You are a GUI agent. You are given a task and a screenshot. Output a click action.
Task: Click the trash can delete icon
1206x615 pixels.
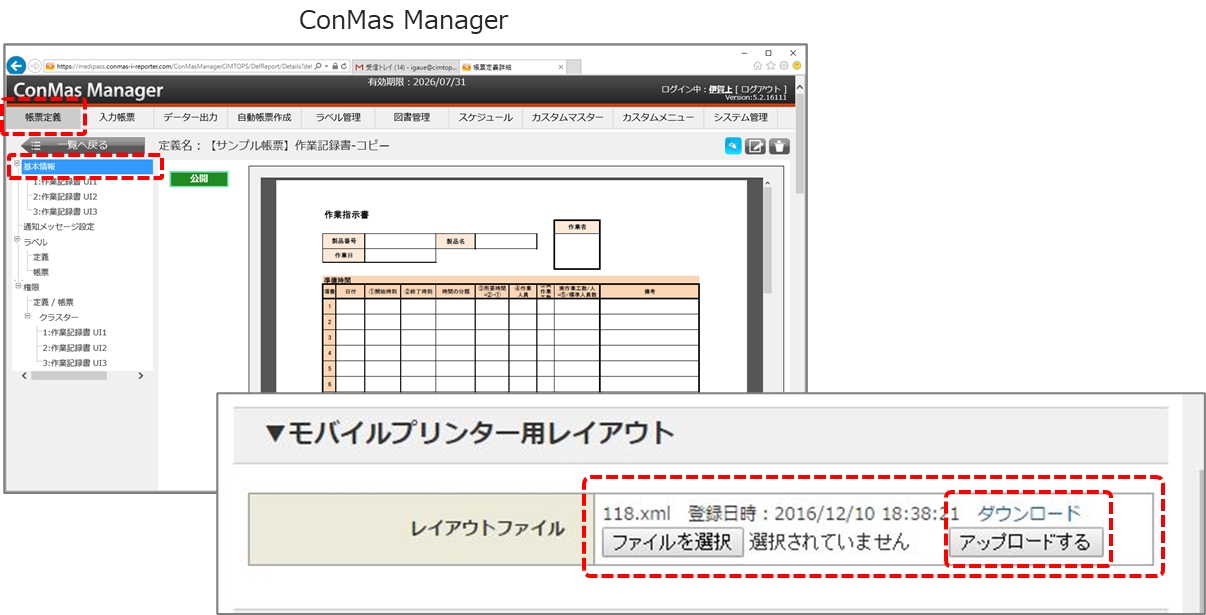[x=780, y=146]
